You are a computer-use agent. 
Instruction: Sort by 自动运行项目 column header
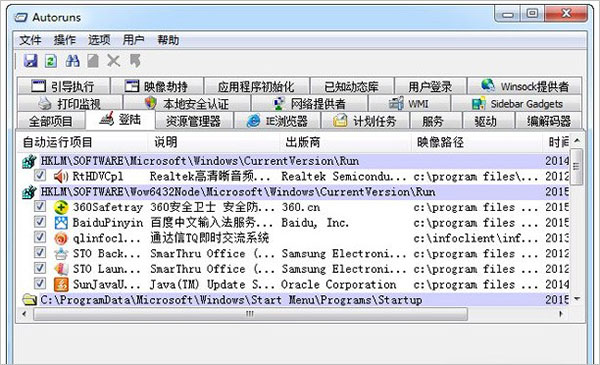coord(82,142)
